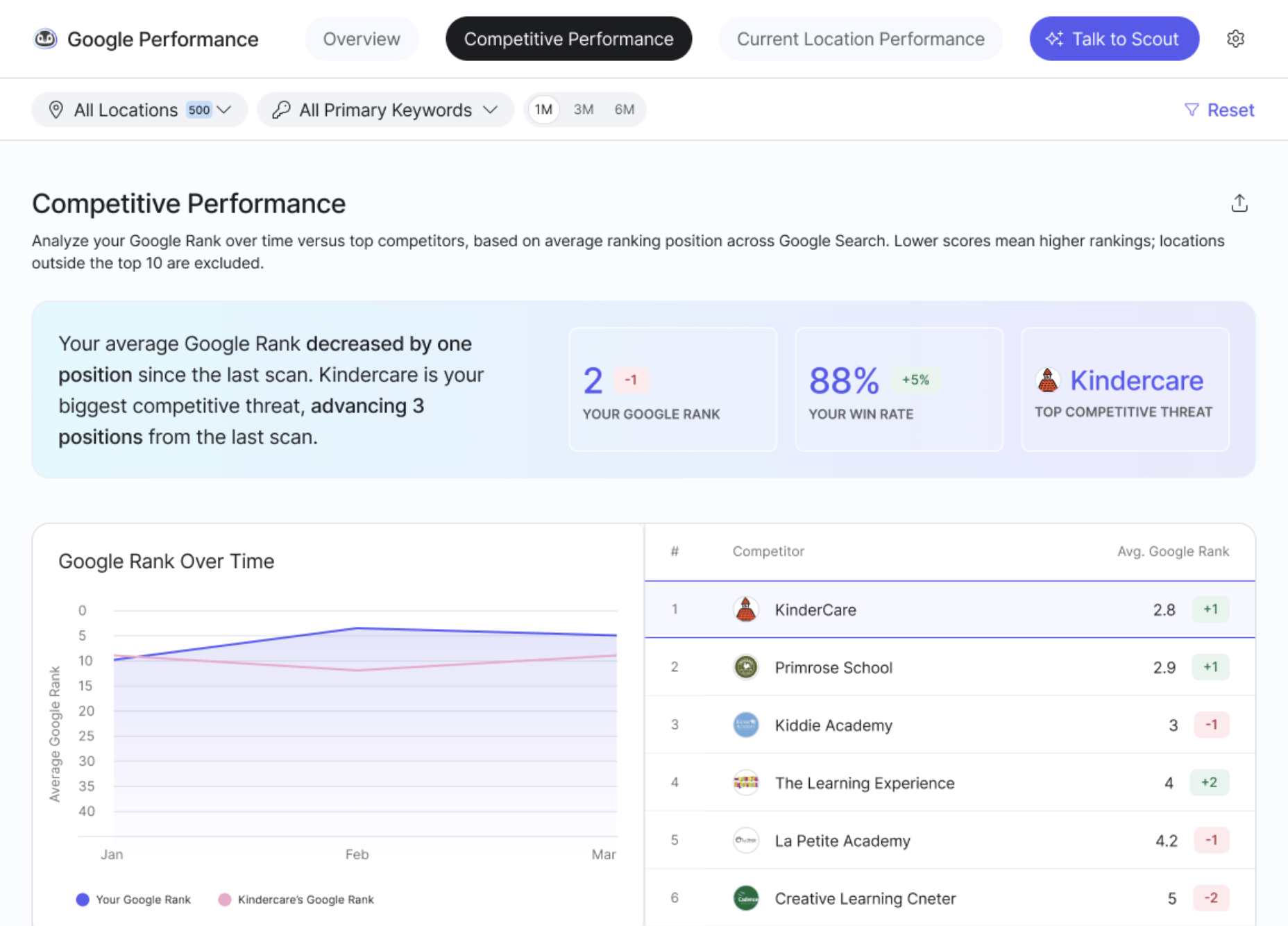Select the Primrose School row

[x=950, y=667]
